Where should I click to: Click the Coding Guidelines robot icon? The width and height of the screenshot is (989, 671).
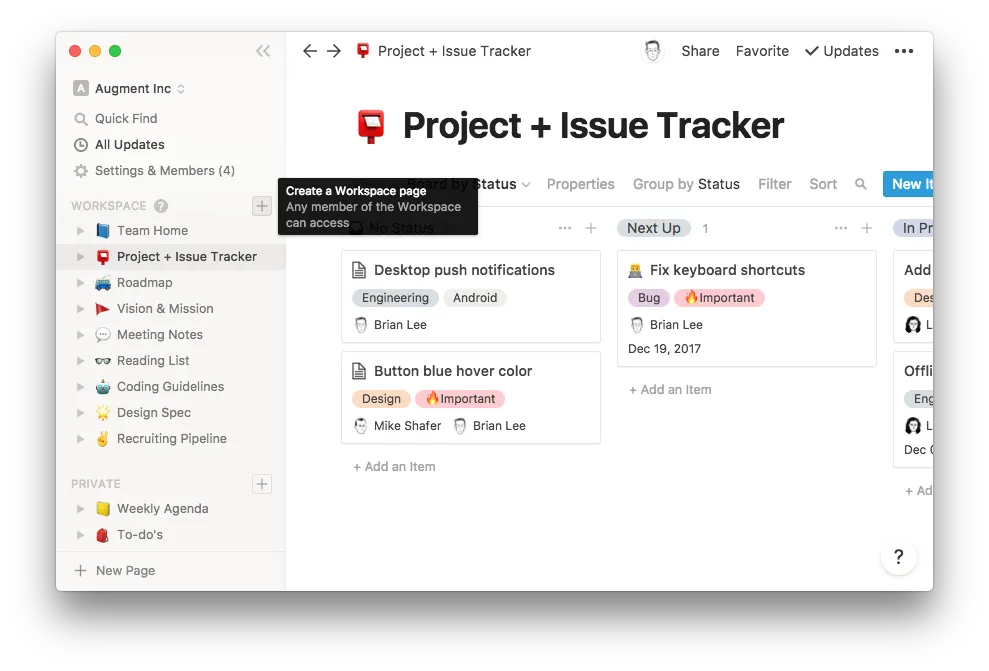[103, 387]
